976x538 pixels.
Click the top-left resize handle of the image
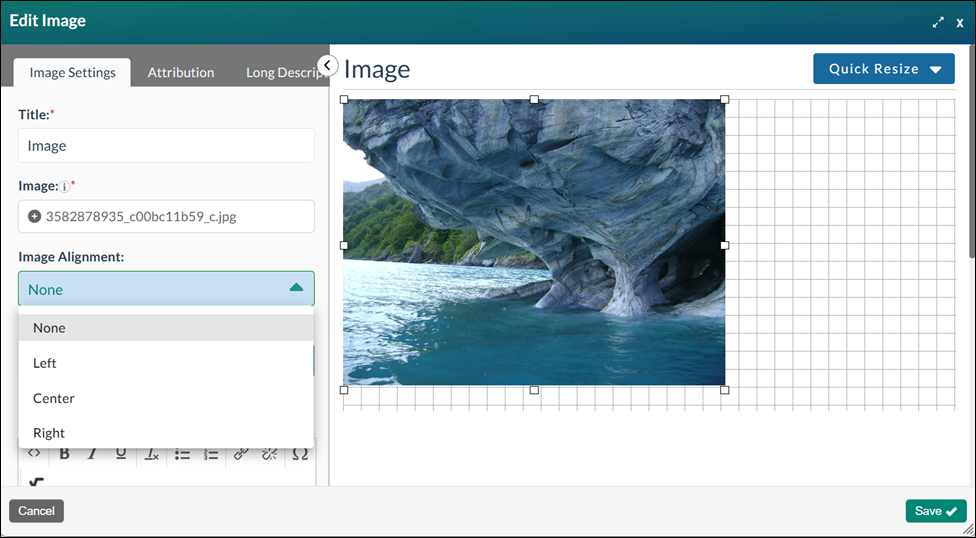344,99
